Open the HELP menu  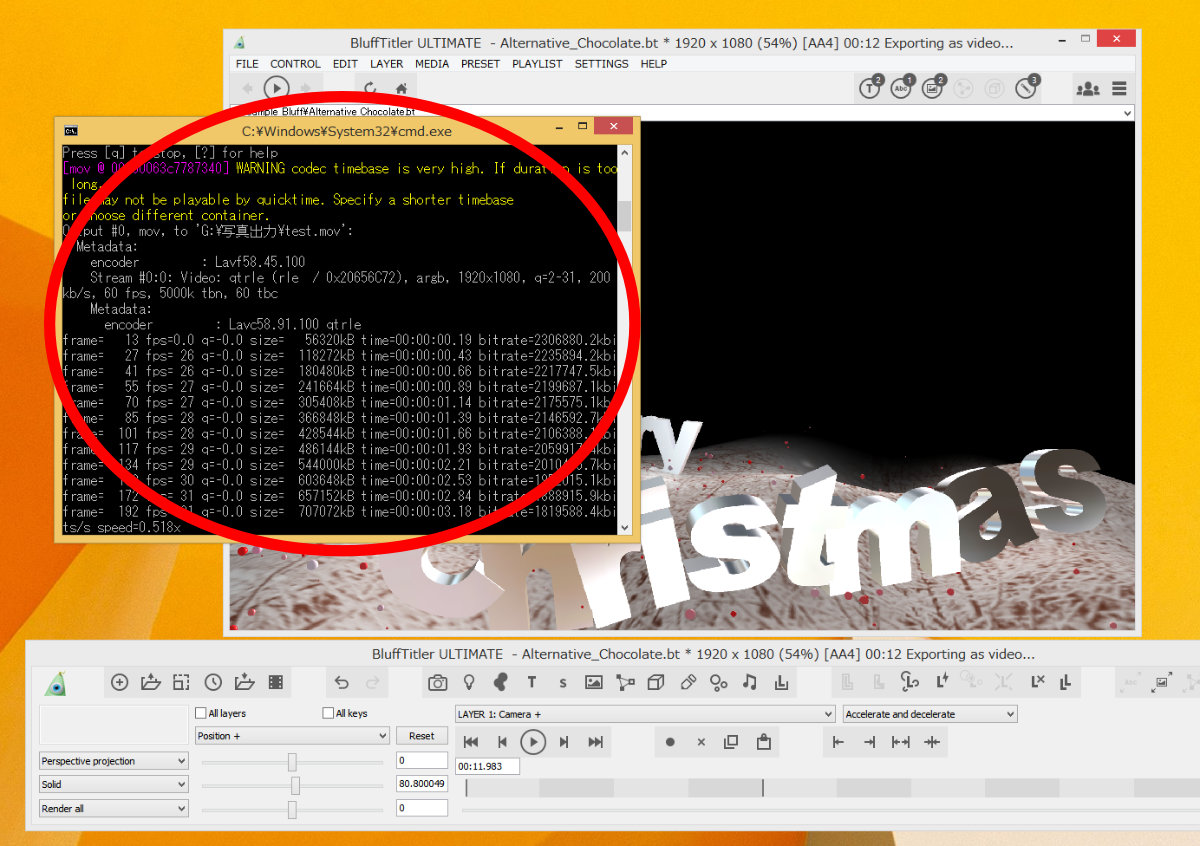point(654,64)
